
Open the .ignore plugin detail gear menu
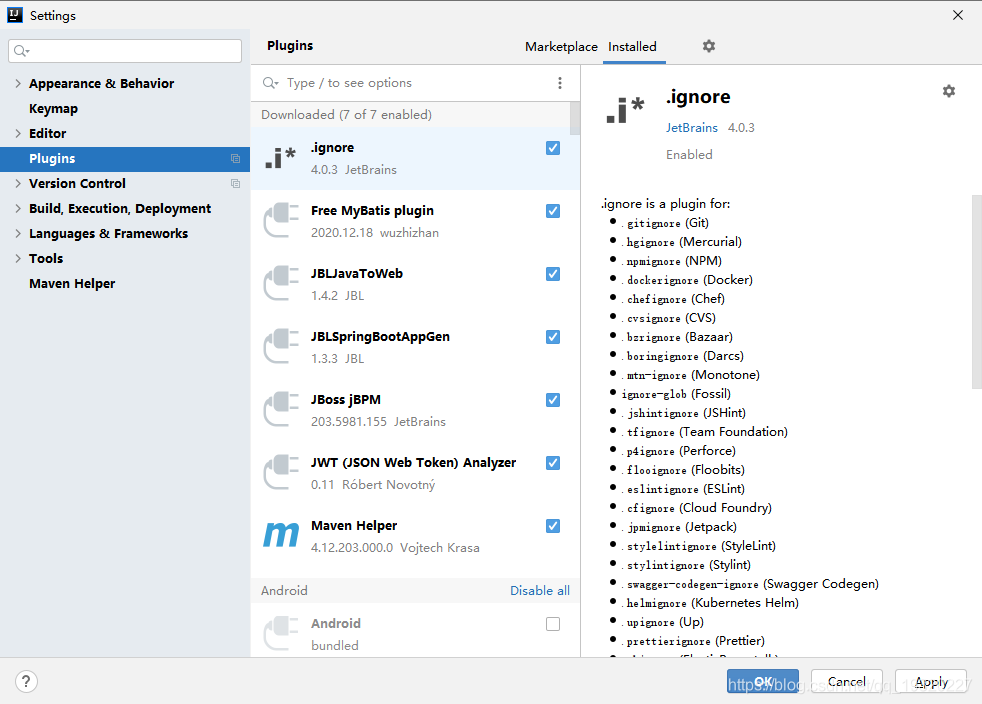point(949,91)
